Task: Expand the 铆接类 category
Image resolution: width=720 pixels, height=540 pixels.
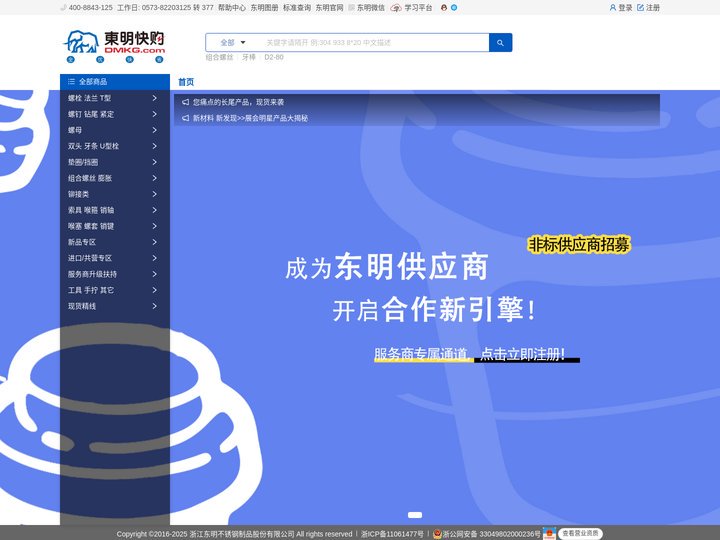Action: (x=155, y=194)
